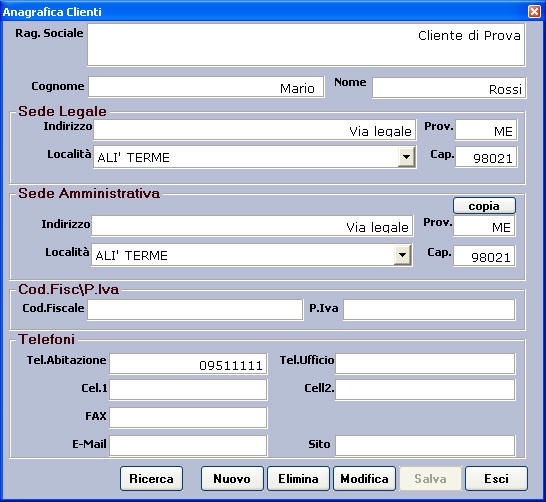Image resolution: width=546 pixels, height=502 pixels.
Task: Open the Sede Legale Località dropdown arrow
Action: coord(406,157)
